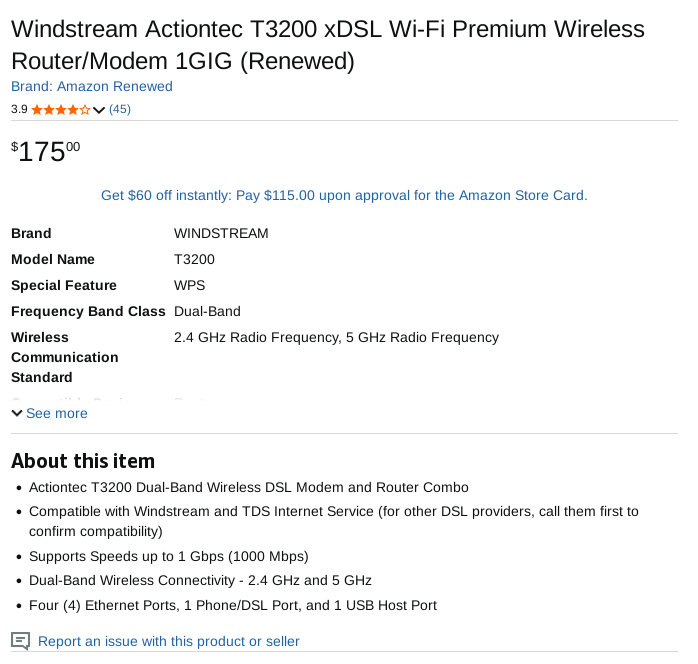
Task: Click the Dual-Band frequency band value
Action: click(x=207, y=311)
